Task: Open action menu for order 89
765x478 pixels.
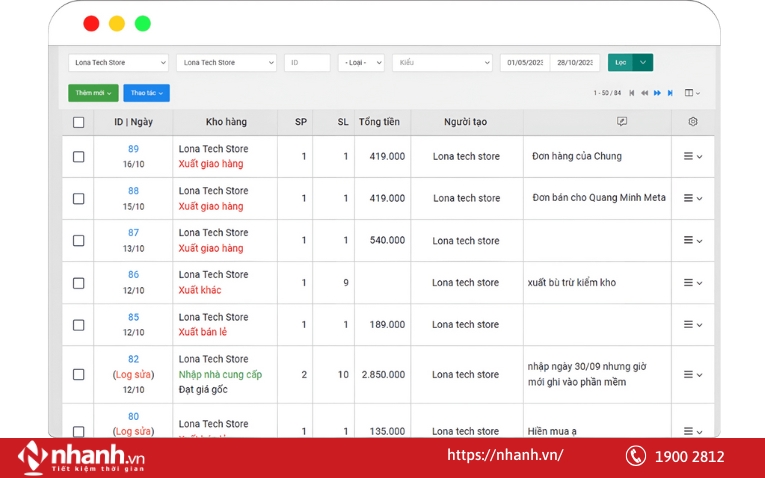Action: coord(693,157)
